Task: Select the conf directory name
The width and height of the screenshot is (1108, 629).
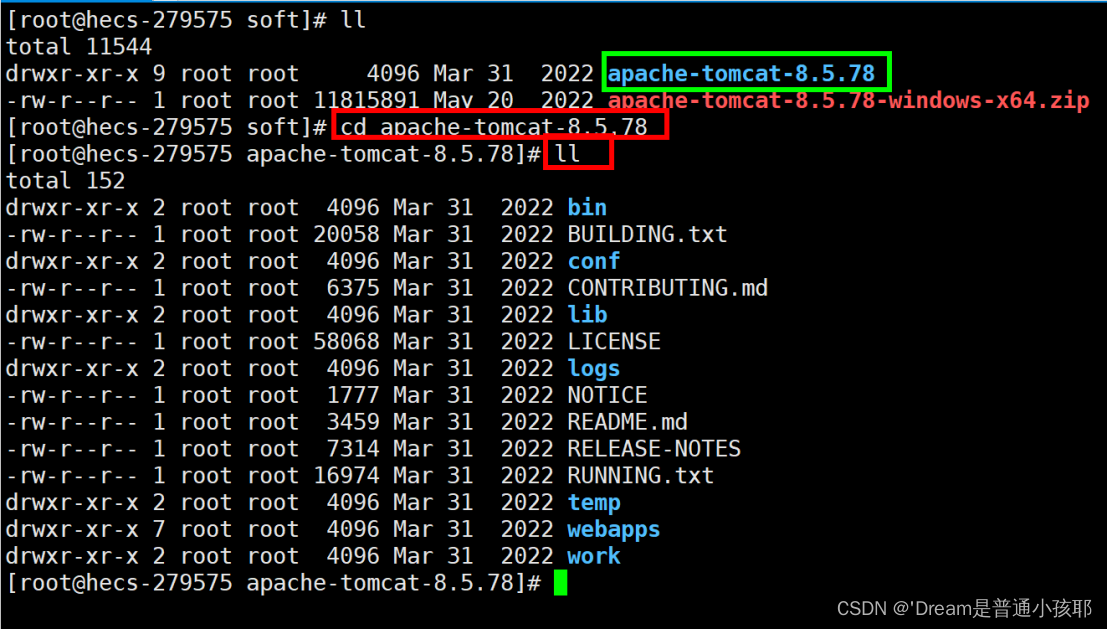Action: [x=594, y=261]
